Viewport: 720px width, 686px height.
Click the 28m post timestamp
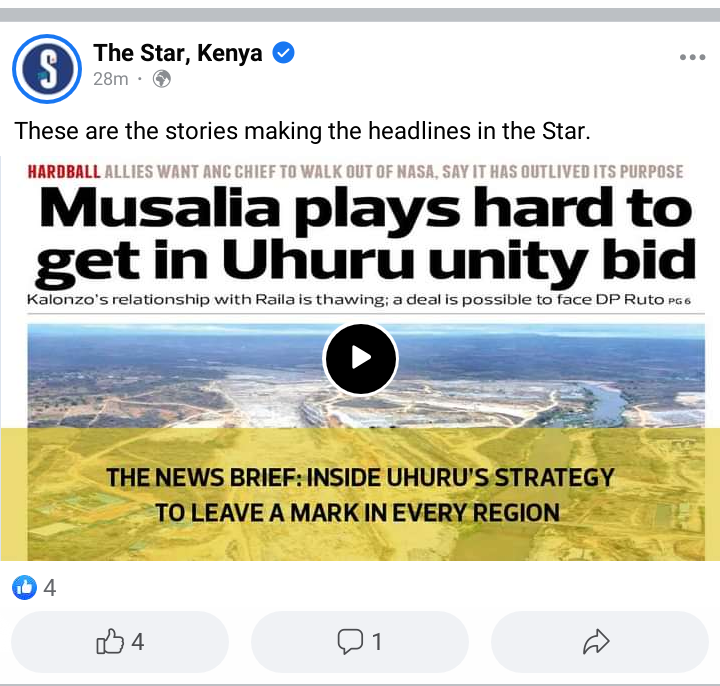[x=111, y=79]
